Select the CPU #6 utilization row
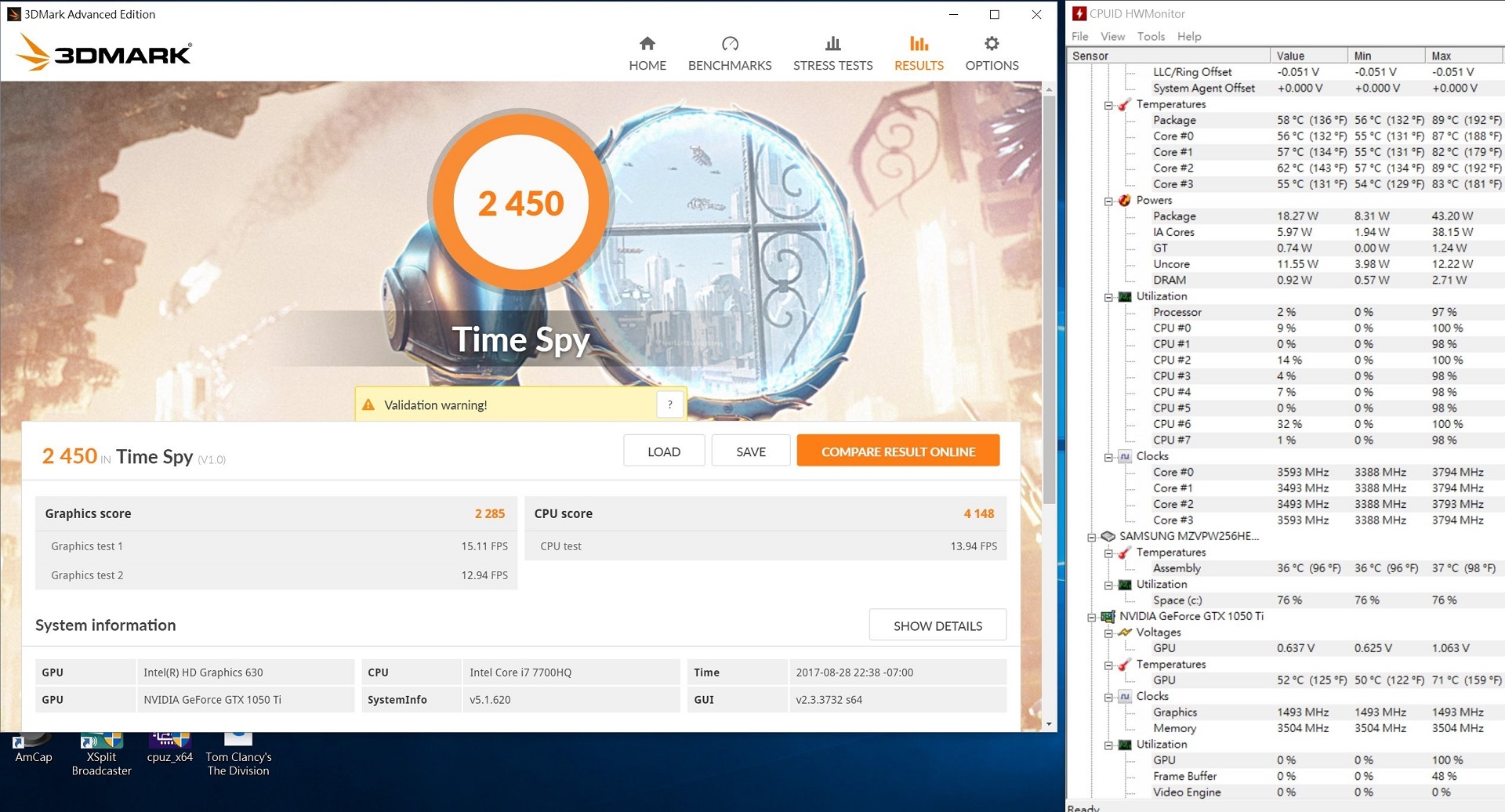Viewport: 1505px width, 812px height. pyautogui.click(x=1326, y=424)
